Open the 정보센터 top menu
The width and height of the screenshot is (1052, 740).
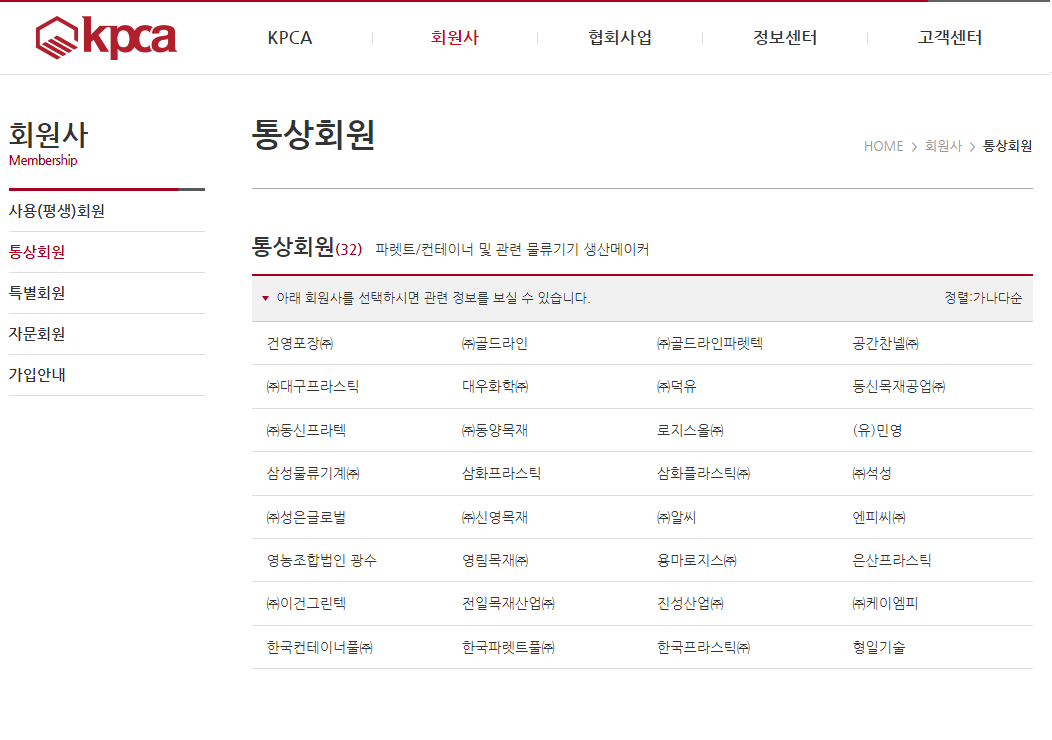pyautogui.click(x=785, y=38)
